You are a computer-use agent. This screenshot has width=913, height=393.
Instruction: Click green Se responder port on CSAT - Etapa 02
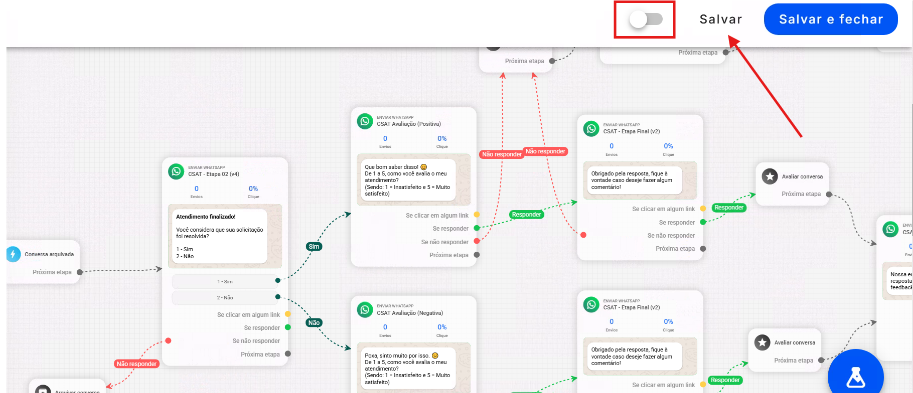288,327
